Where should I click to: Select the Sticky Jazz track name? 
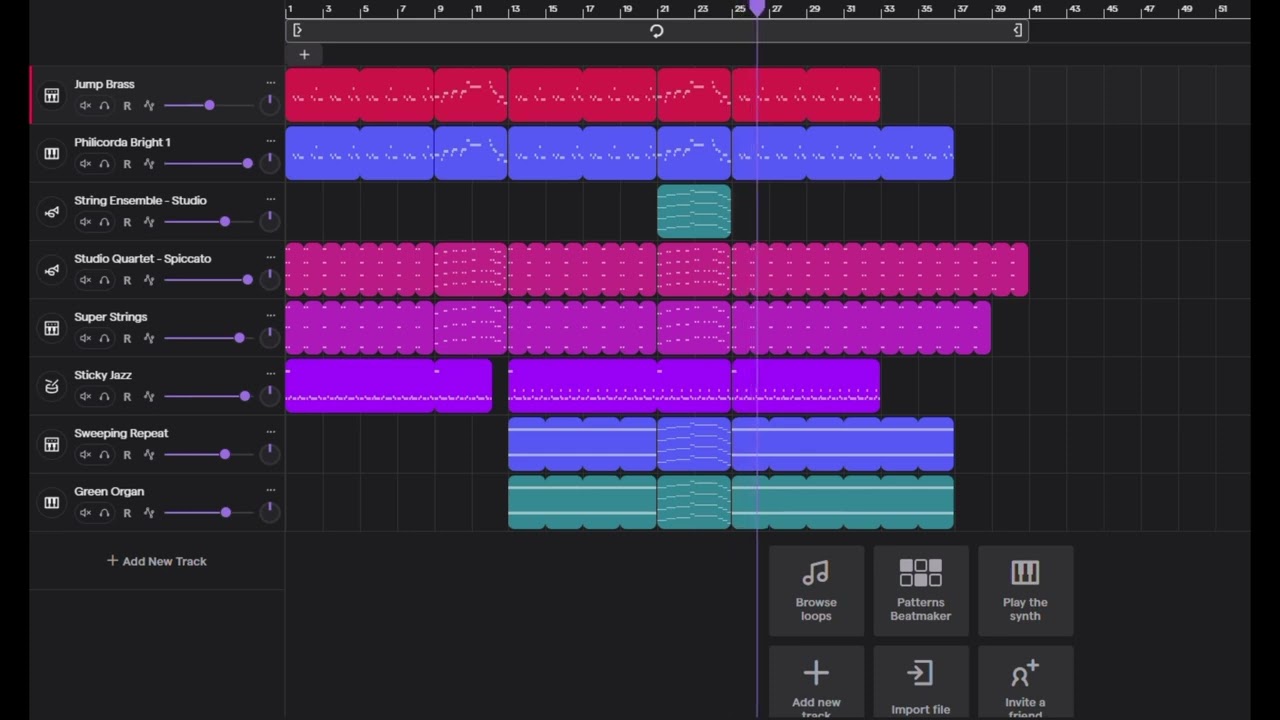(x=103, y=375)
